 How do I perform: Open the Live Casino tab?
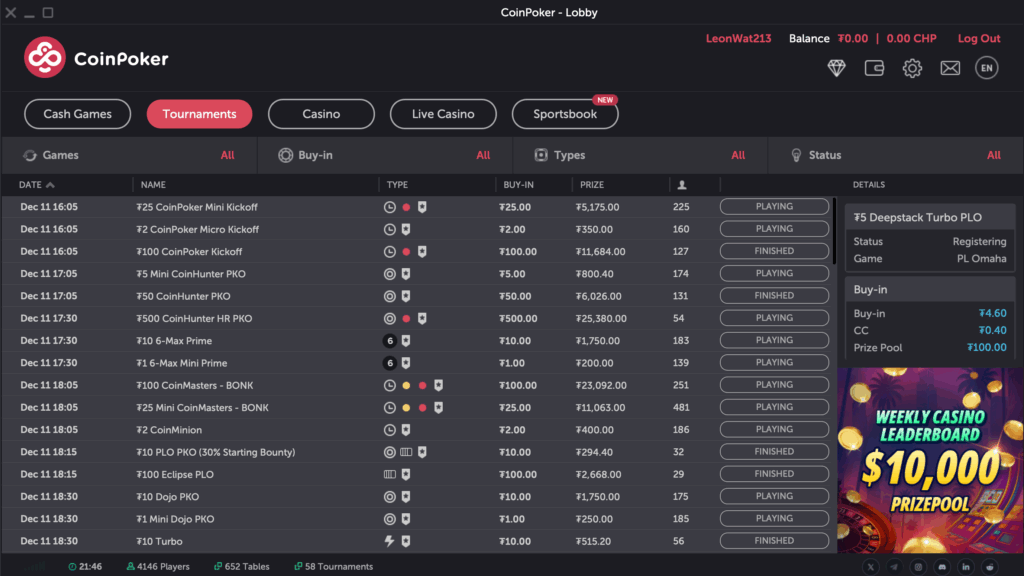(443, 114)
